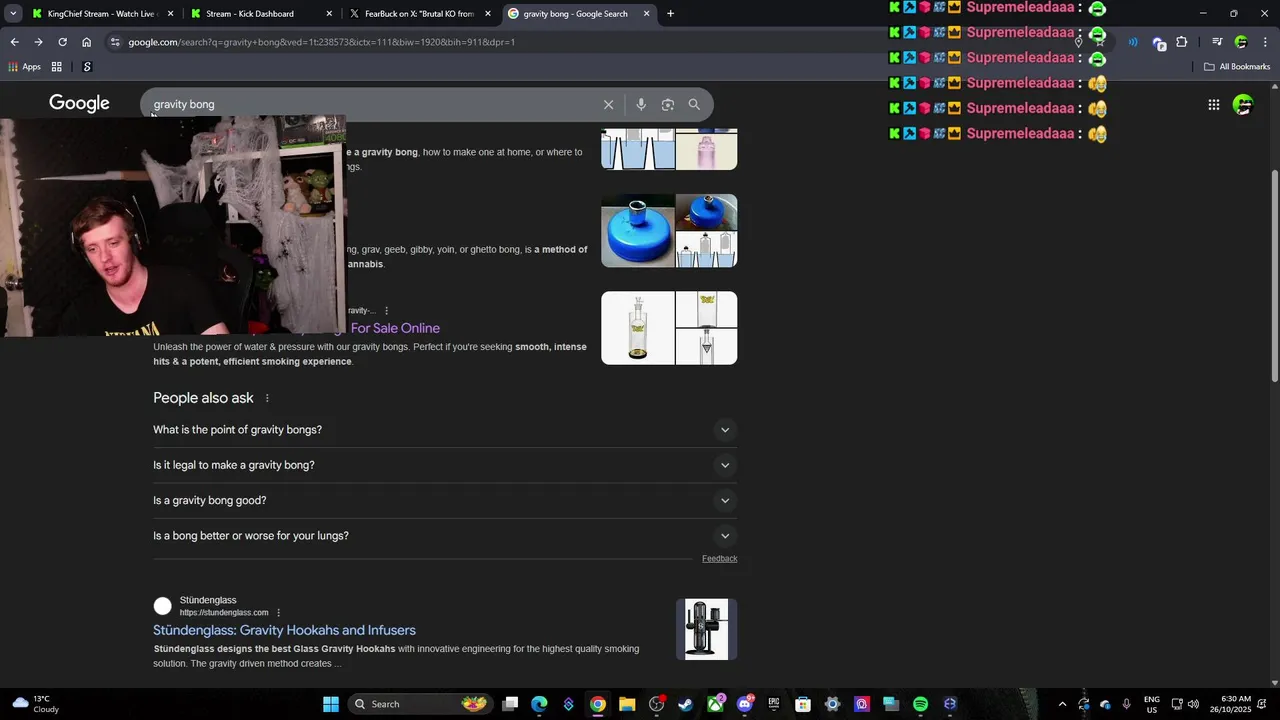Screen dimensions: 1280x720
Task: Submit search with the magnifier icon
Action: (x=694, y=104)
